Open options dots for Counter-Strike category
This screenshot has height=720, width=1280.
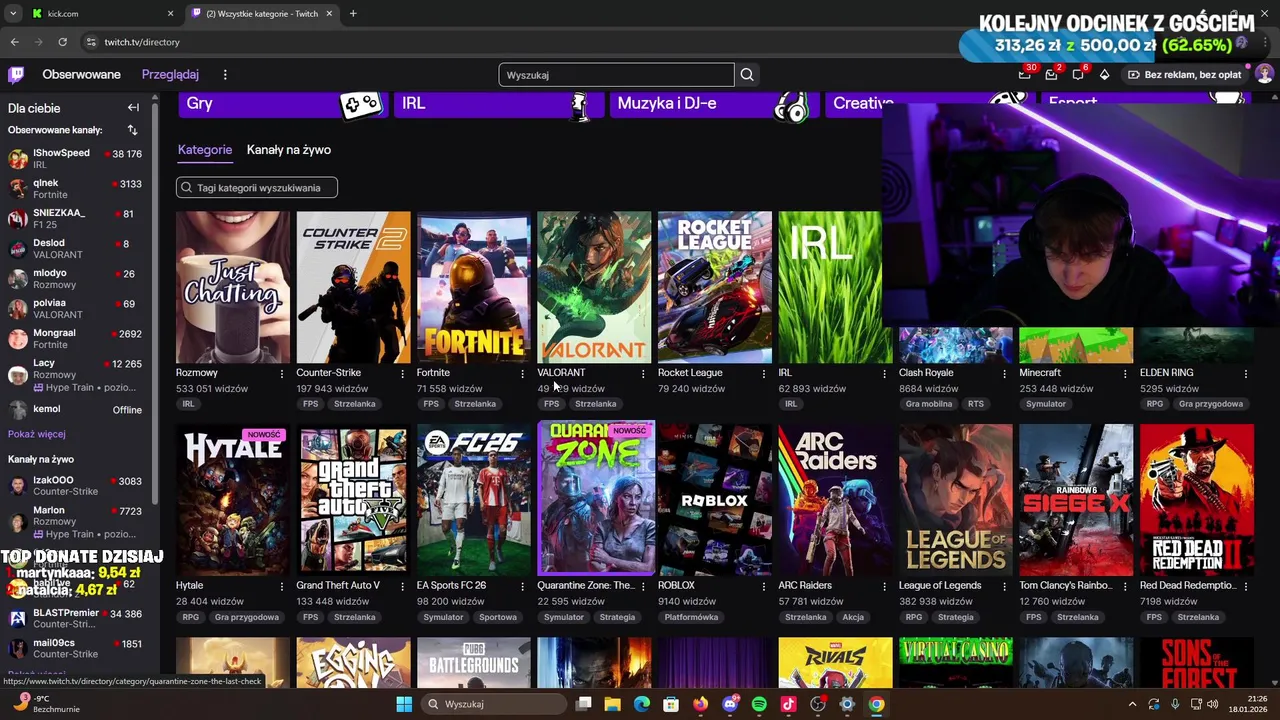point(402,373)
